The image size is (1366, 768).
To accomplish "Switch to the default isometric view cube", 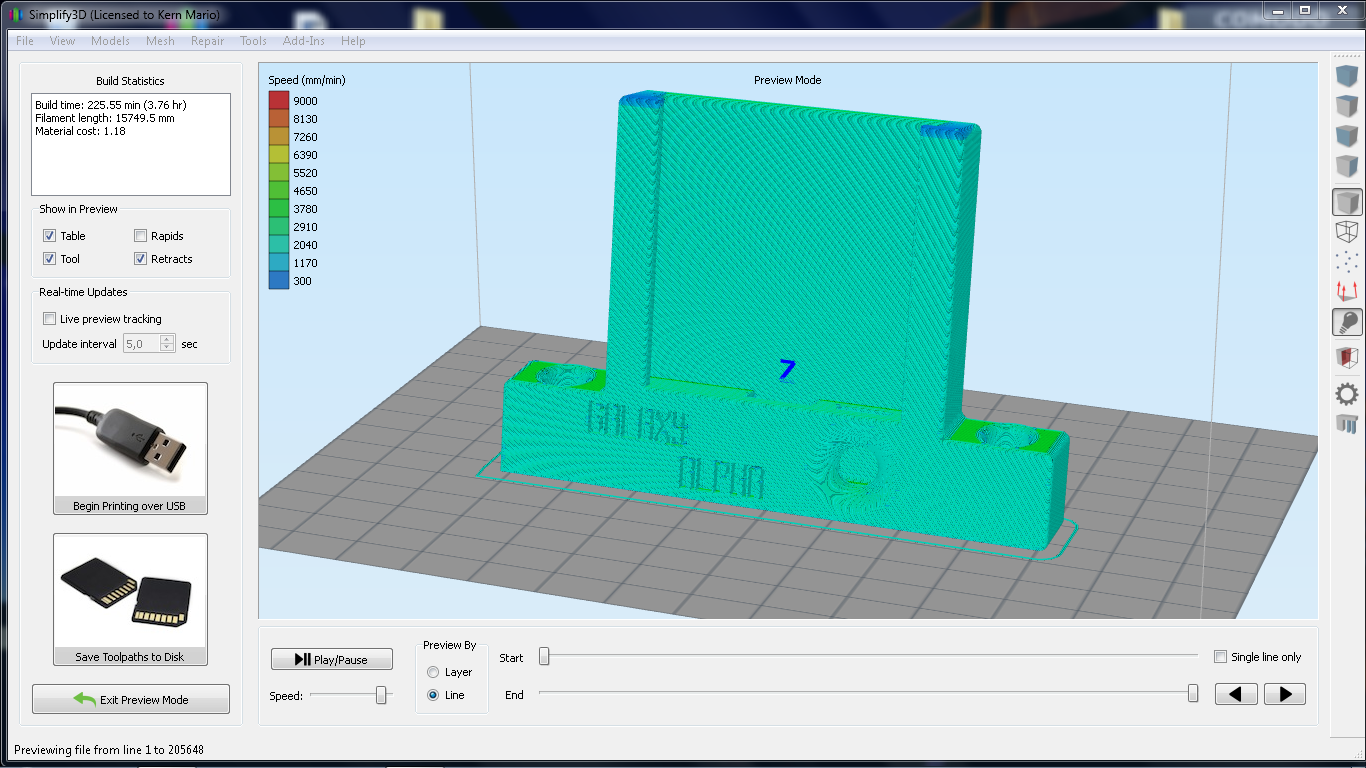I will [1347, 75].
